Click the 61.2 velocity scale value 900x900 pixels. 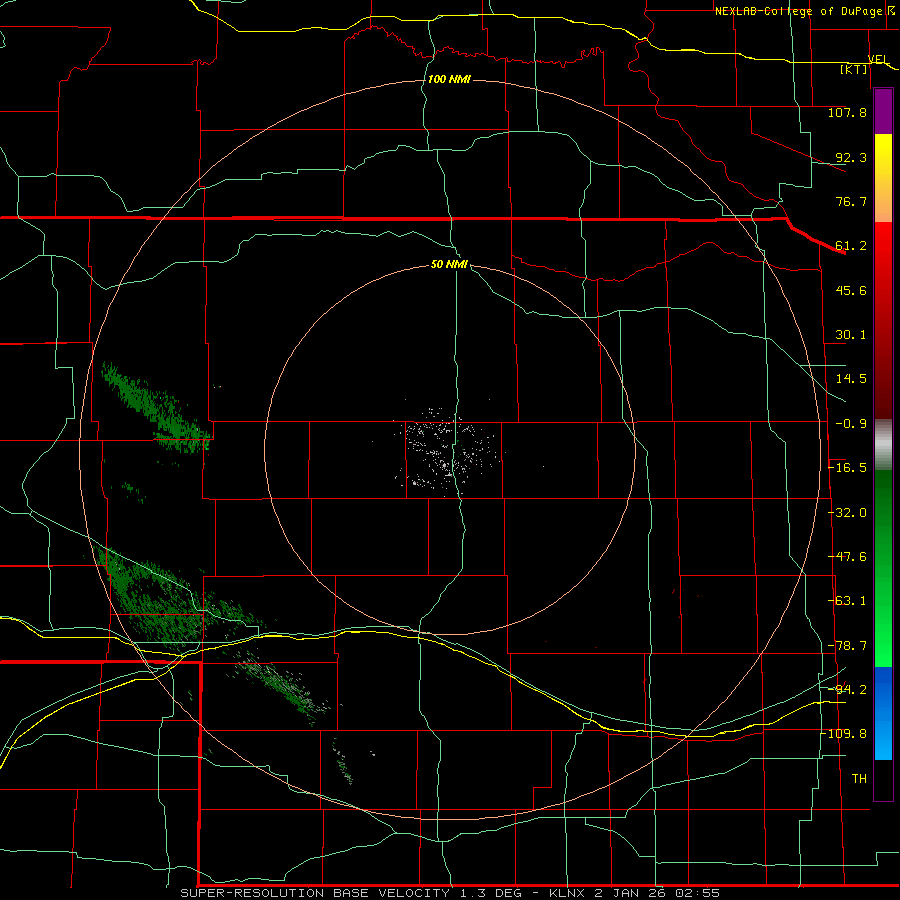pos(851,246)
